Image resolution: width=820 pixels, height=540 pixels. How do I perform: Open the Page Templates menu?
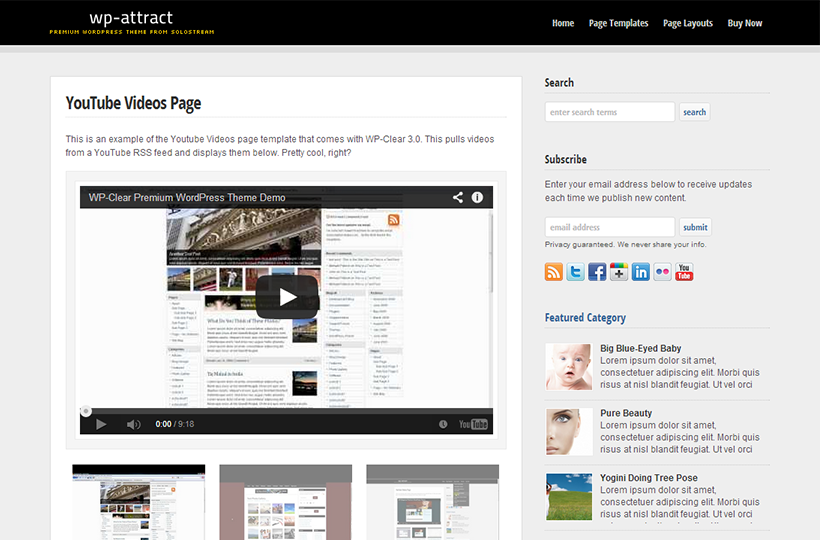pos(618,23)
